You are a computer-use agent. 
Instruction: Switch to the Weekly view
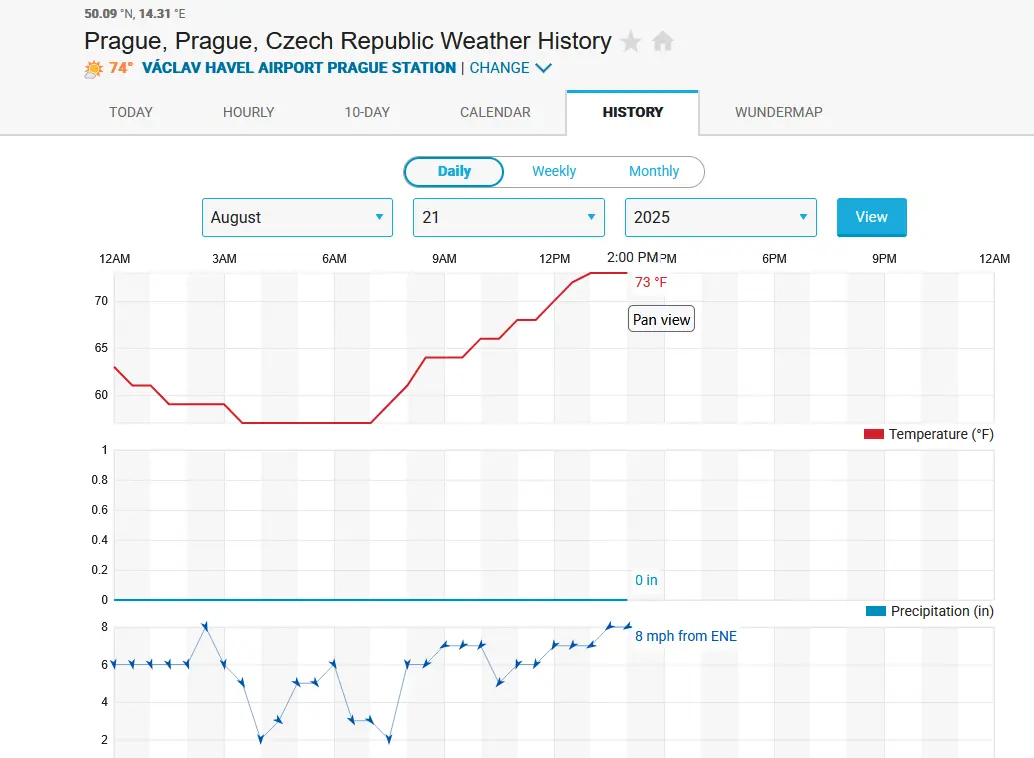click(x=553, y=171)
